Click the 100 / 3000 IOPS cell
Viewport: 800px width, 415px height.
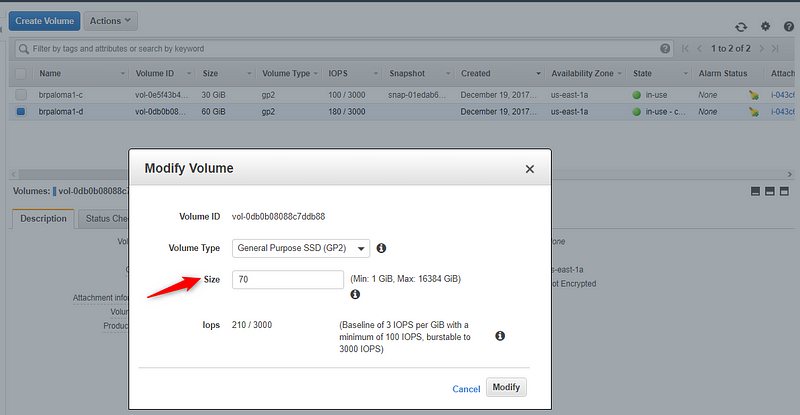(347, 95)
